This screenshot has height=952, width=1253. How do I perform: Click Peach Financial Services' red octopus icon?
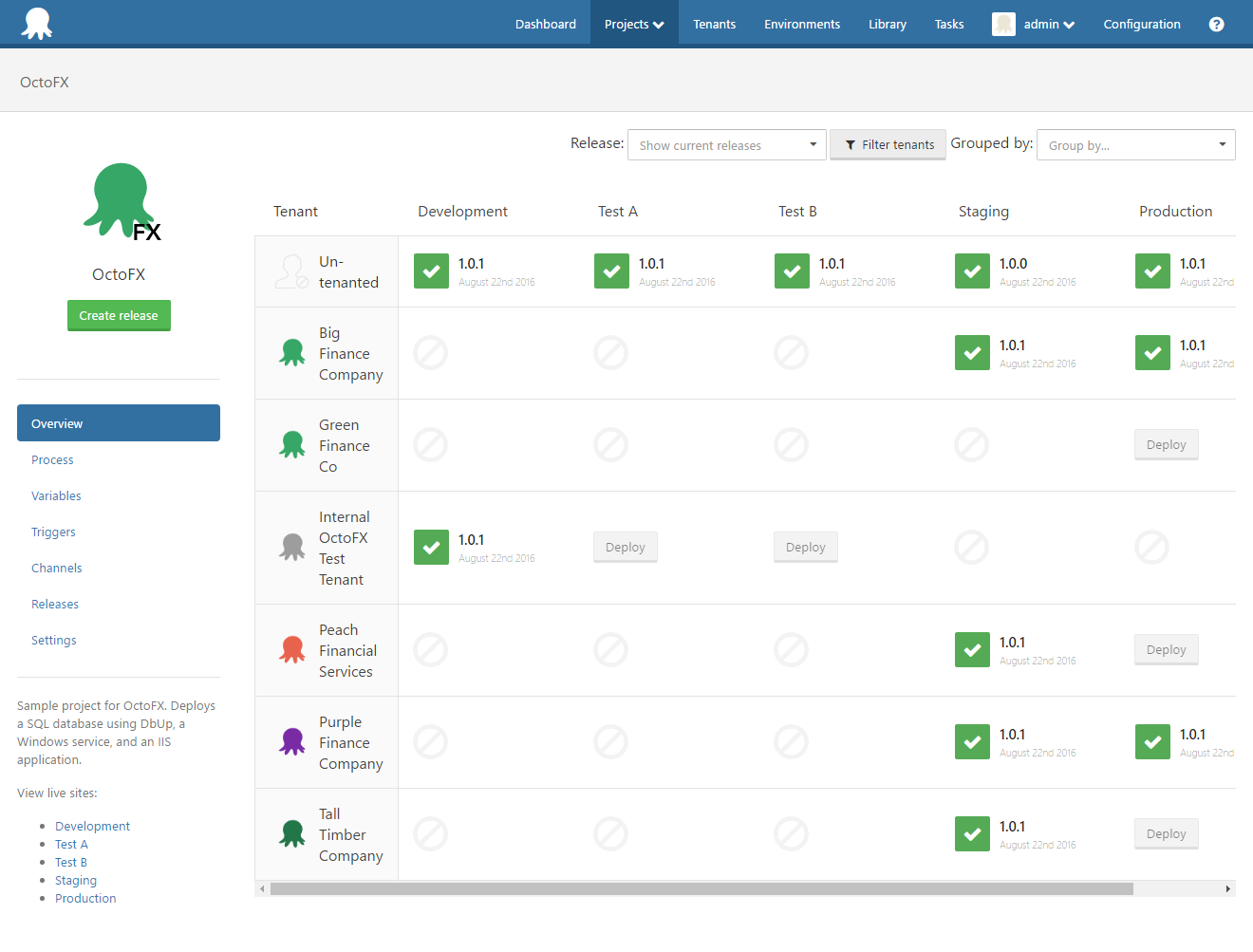pos(291,649)
